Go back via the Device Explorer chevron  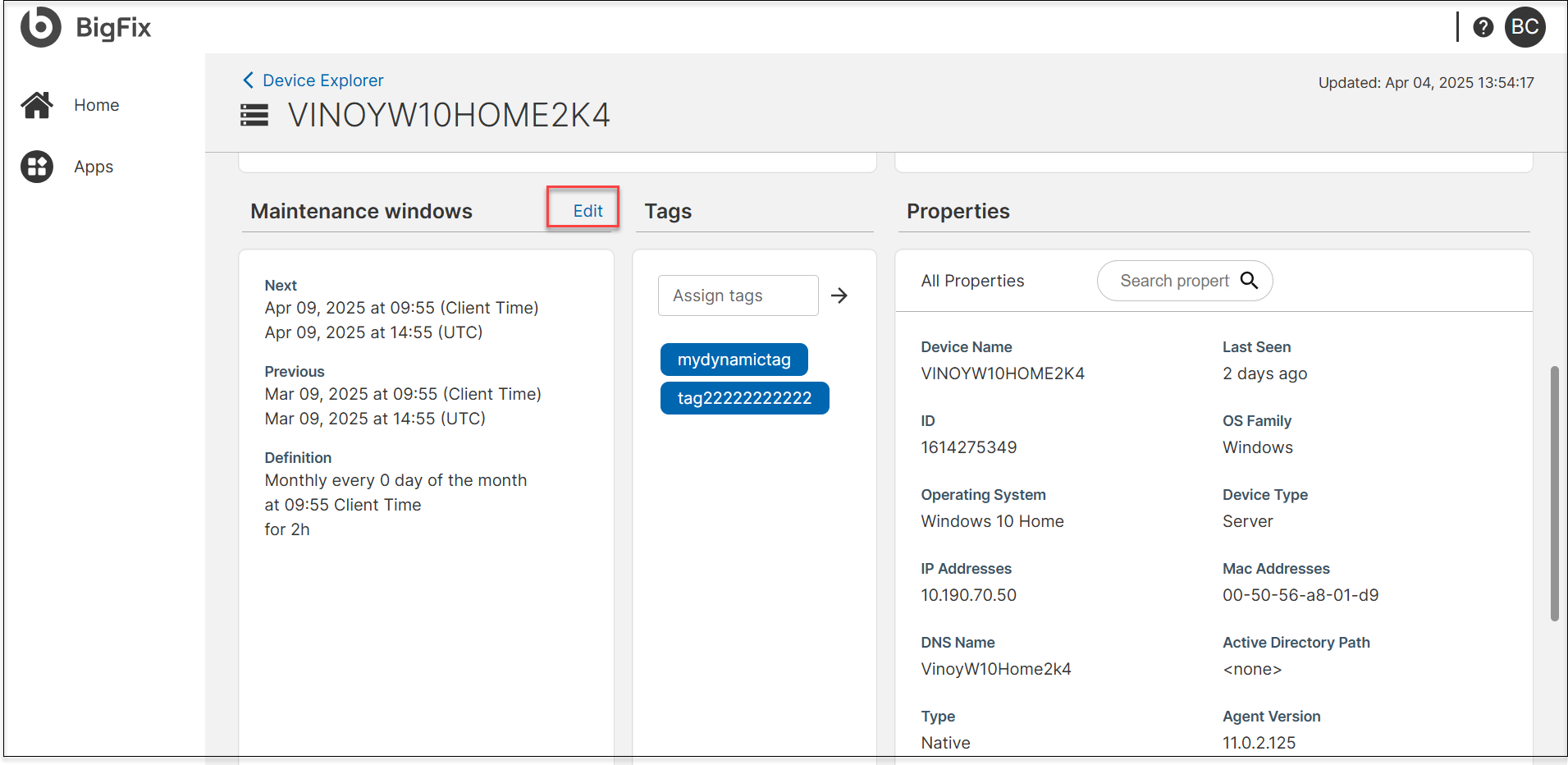coord(248,80)
